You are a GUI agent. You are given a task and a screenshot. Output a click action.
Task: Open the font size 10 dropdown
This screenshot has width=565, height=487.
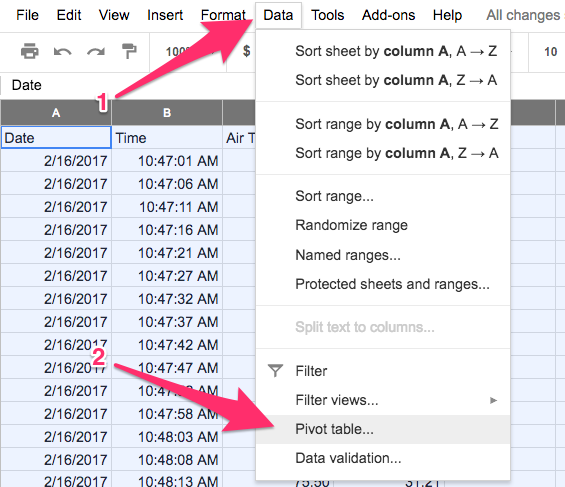tap(551, 52)
